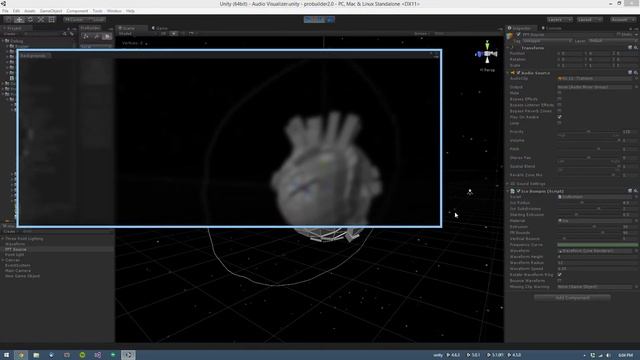
Task: Disable the Audio Source component checkbox
Action: tap(518, 73)
